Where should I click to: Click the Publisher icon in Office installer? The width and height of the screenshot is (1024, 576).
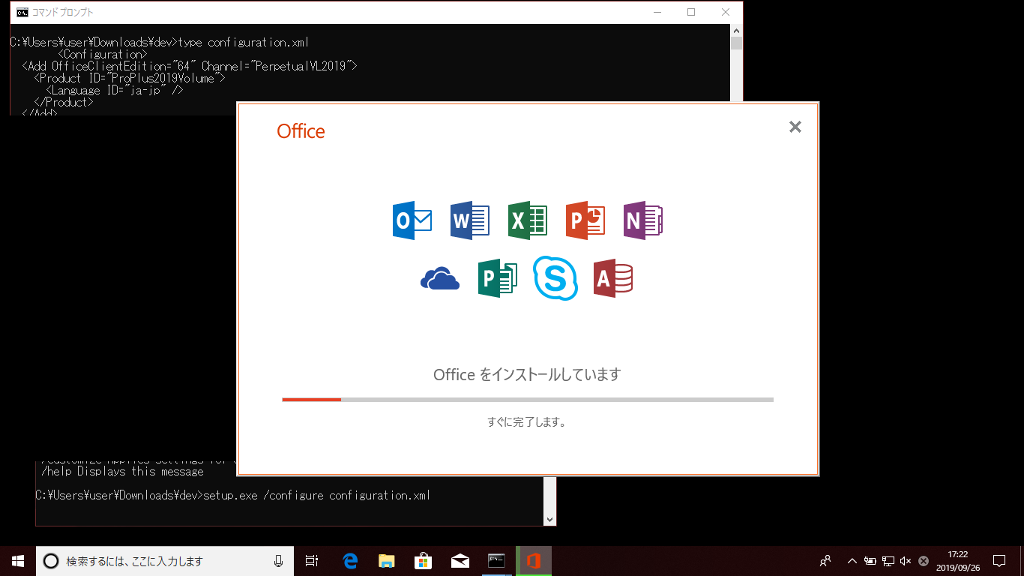click(498, 279)
